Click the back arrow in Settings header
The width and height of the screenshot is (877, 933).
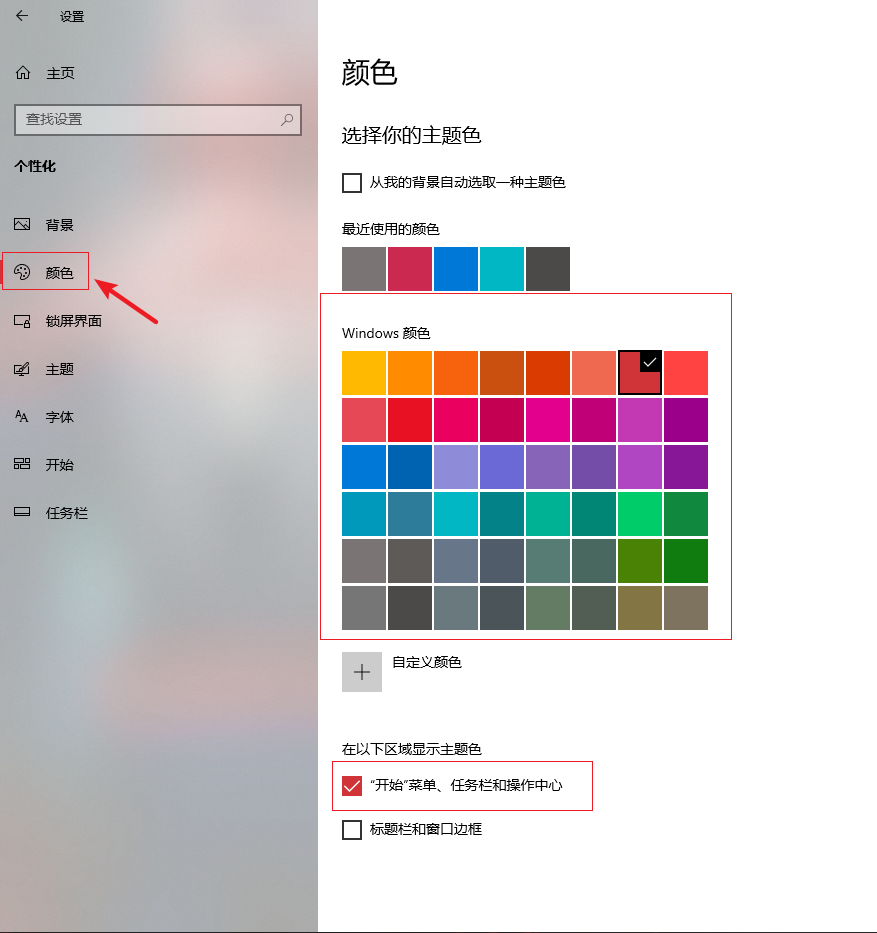[22, 16]
